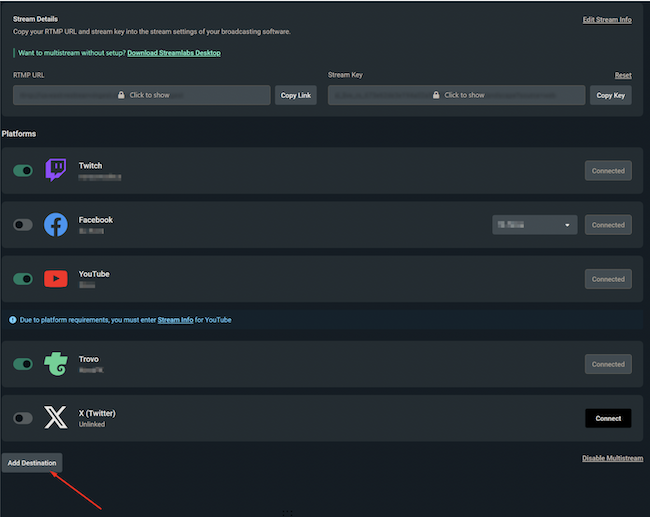Image resolution: width=650 pixels, height=517 pixels.
Task: Reveal the hidden RTMP URL field
Action: point(142,95)
